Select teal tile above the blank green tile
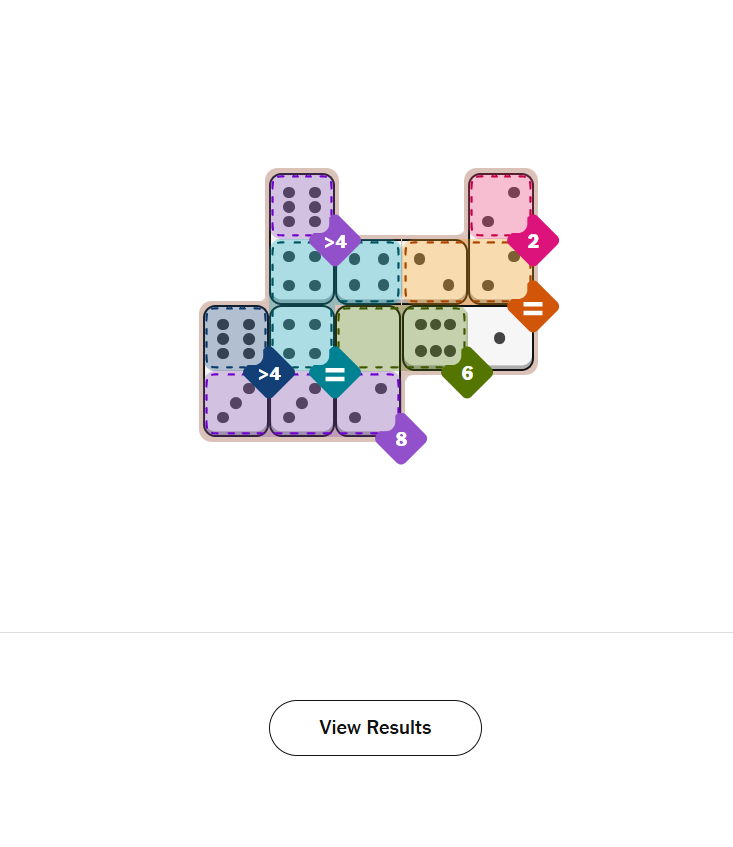The height and width of the screenshot is (847, 733). [x=368, y=271]
